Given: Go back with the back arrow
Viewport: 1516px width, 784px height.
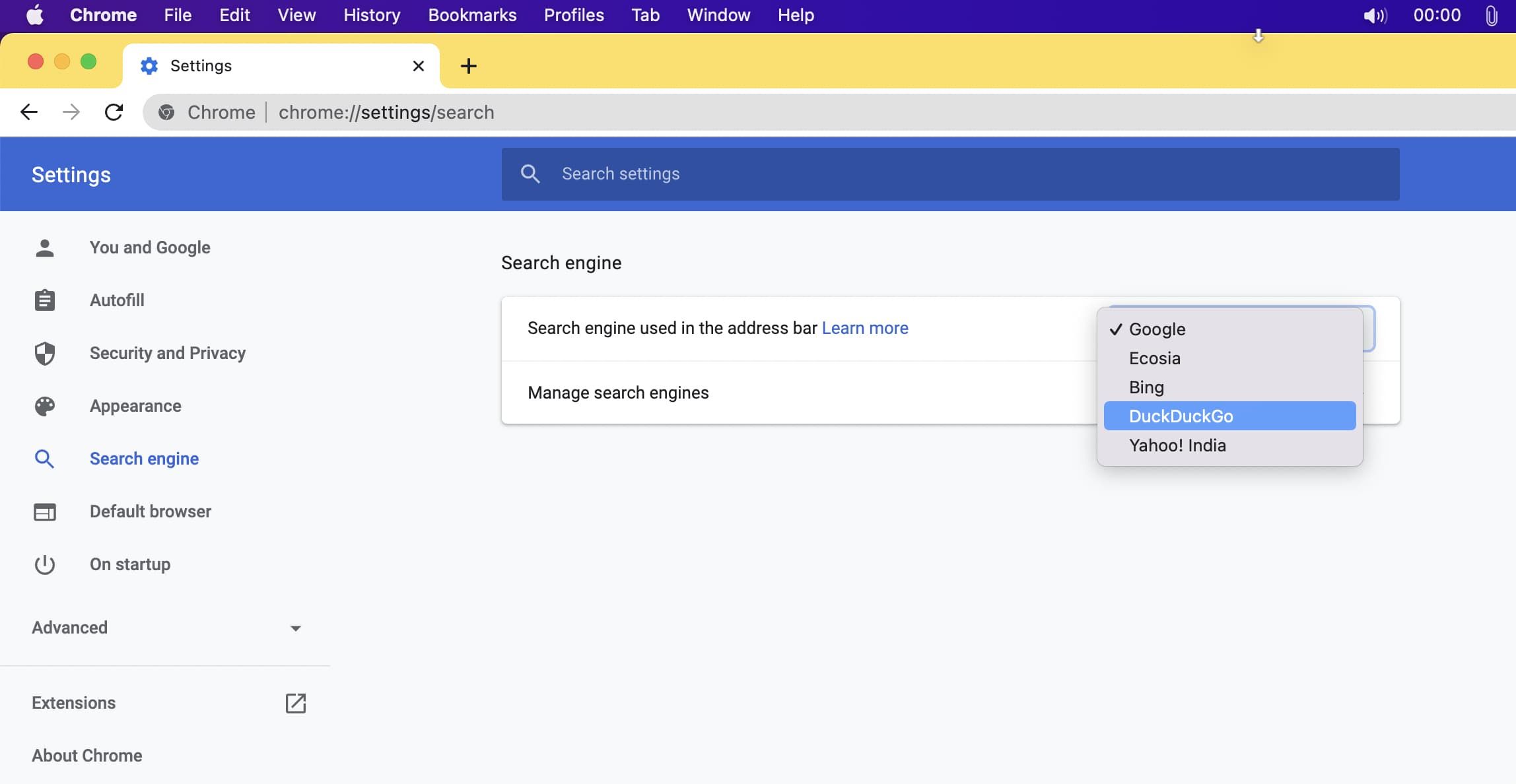Looking at the screenshot, I should (29, 112).
